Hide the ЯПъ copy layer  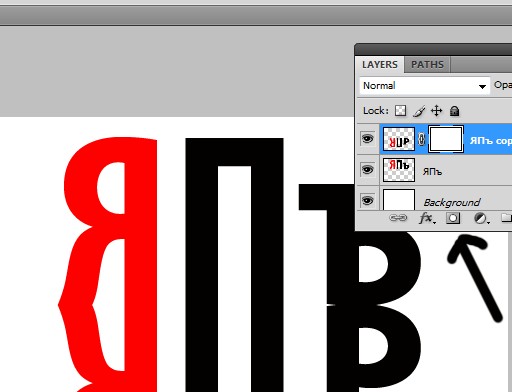(x=367, y=138)
